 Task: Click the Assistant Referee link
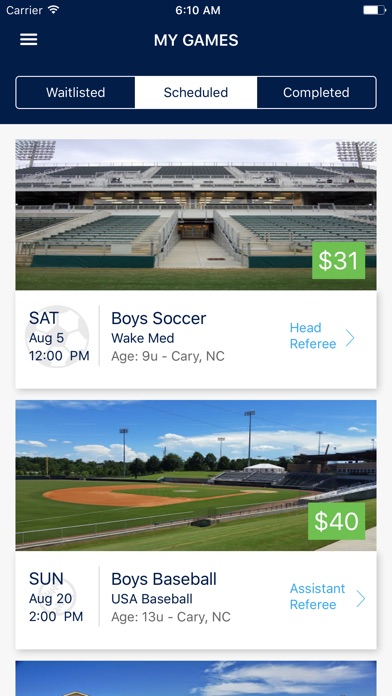[317, 597]
